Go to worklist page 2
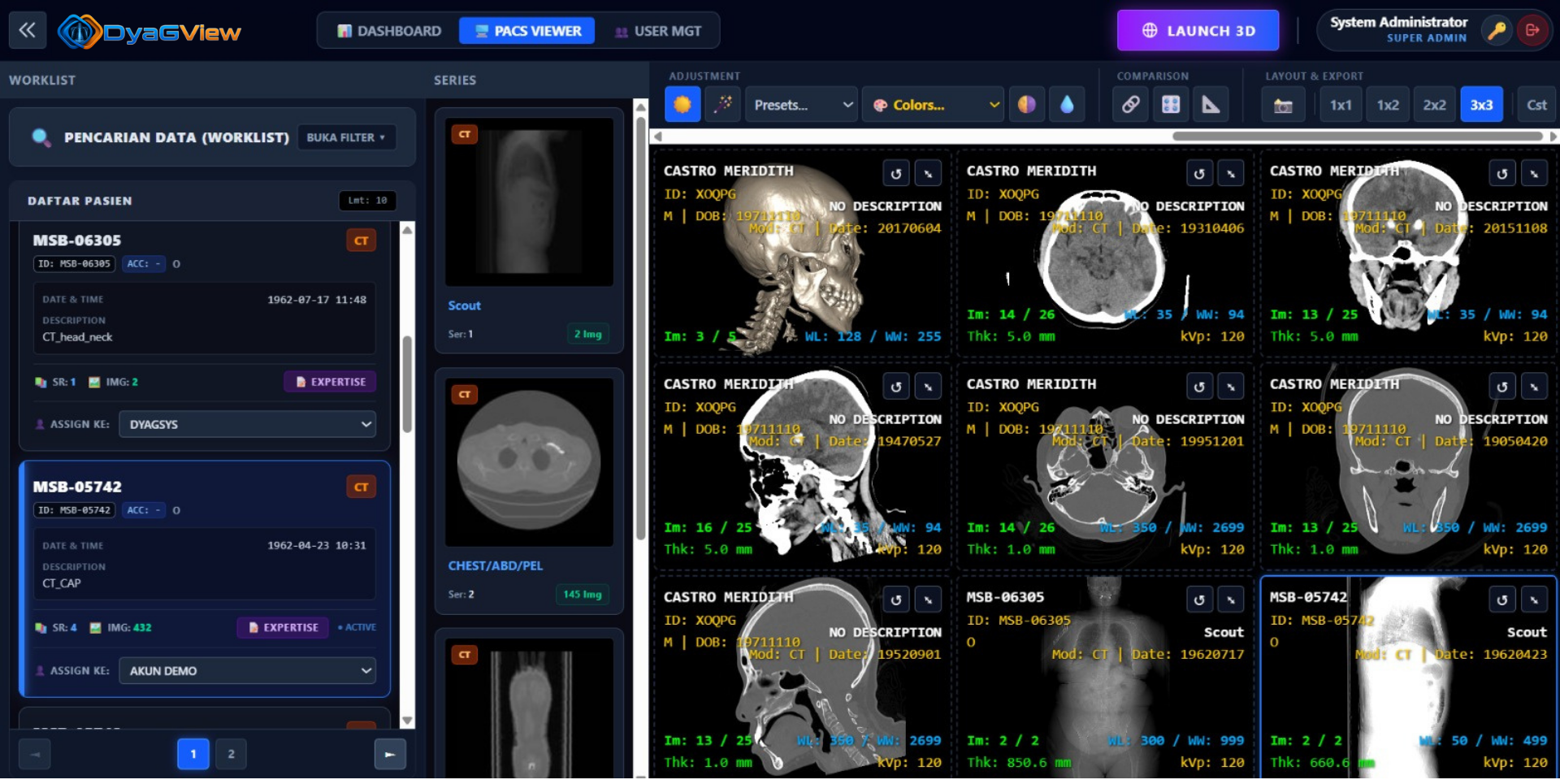 (x=231, y=754)
